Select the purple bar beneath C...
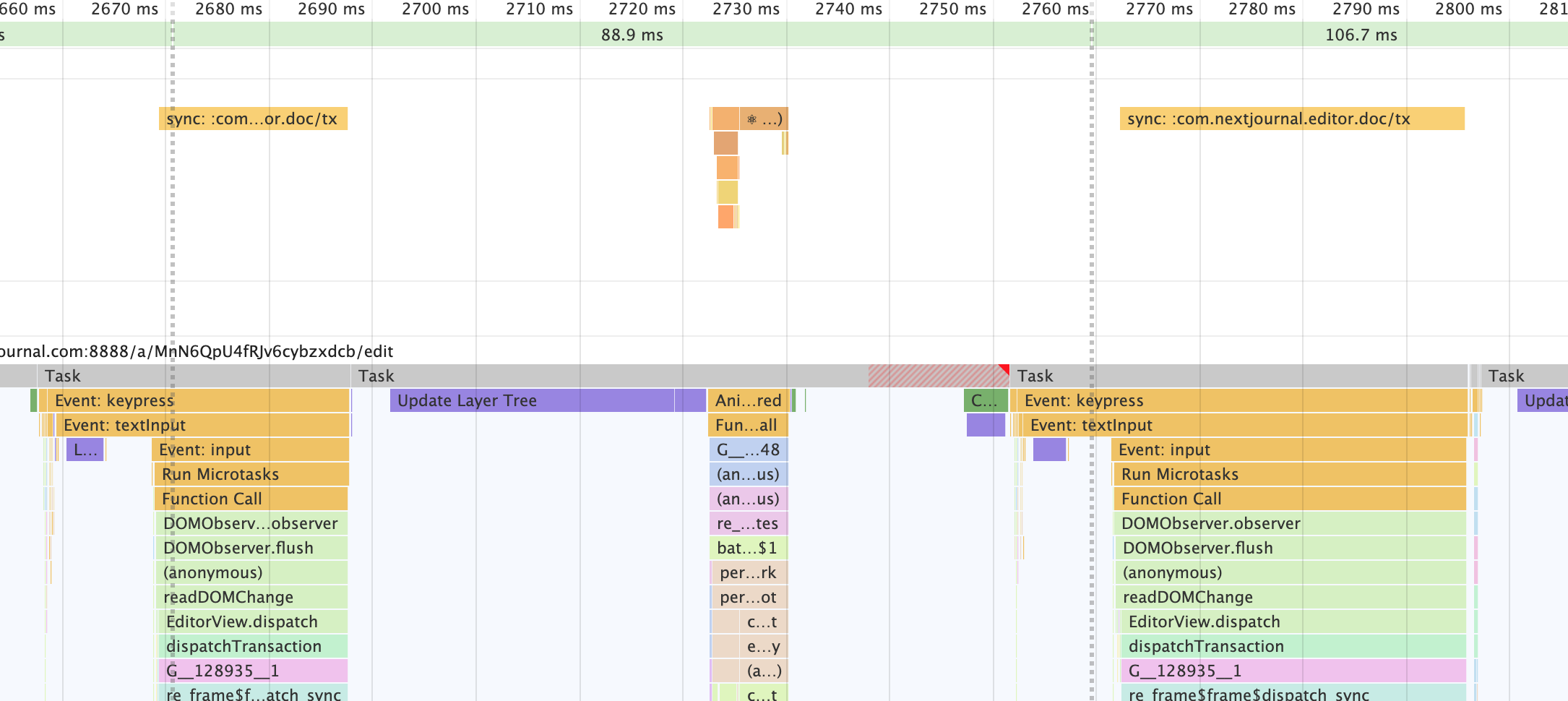Screen dimensions: 1568x701 click(986, 425)
